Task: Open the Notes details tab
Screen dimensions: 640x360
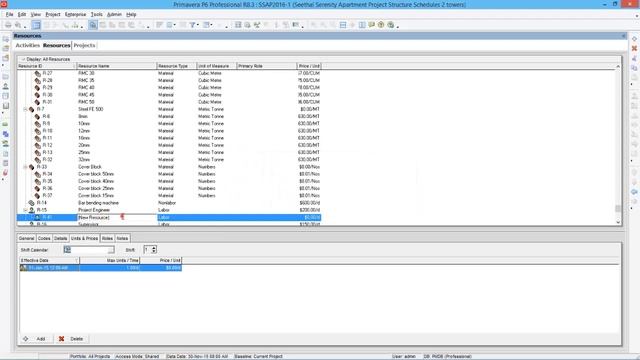Action: (x=122, y=238)
